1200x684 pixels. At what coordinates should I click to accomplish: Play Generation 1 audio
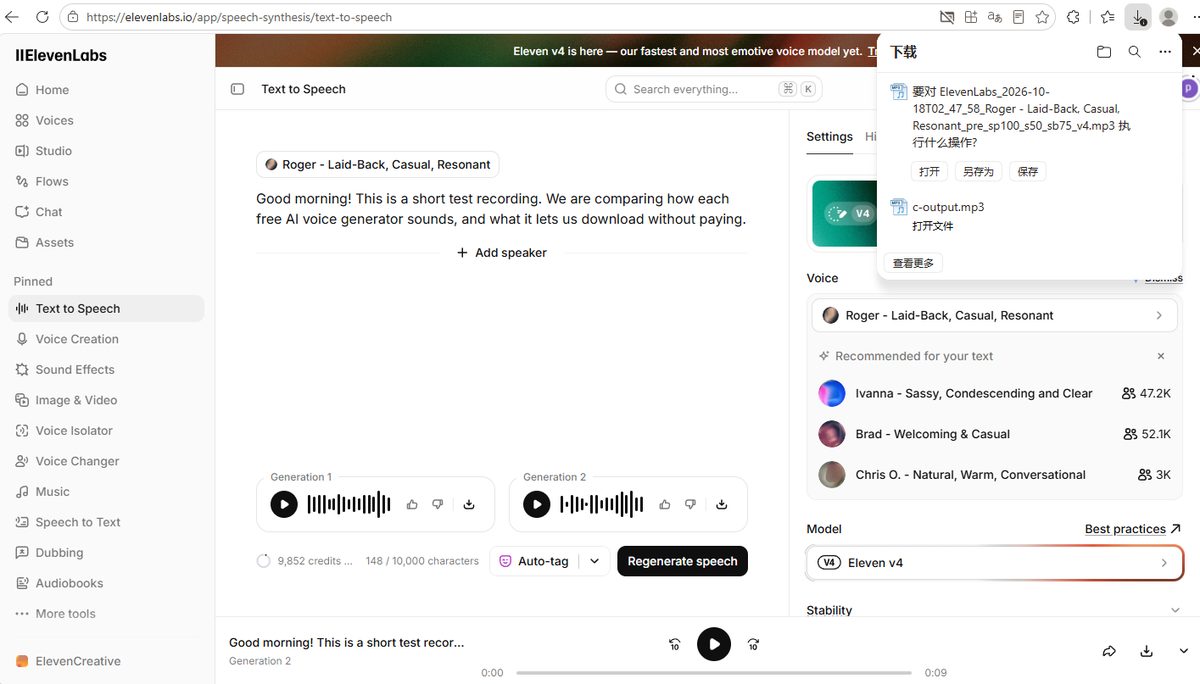point(284,504)
